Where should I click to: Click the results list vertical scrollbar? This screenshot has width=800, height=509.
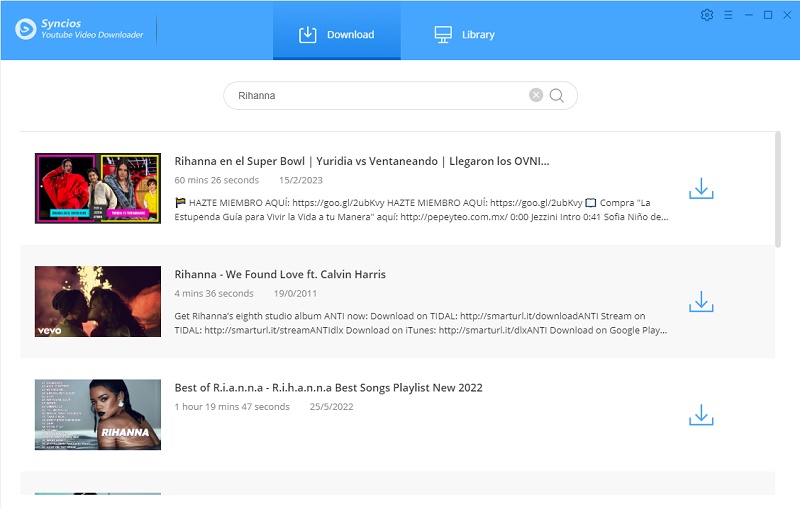(778, 190)
